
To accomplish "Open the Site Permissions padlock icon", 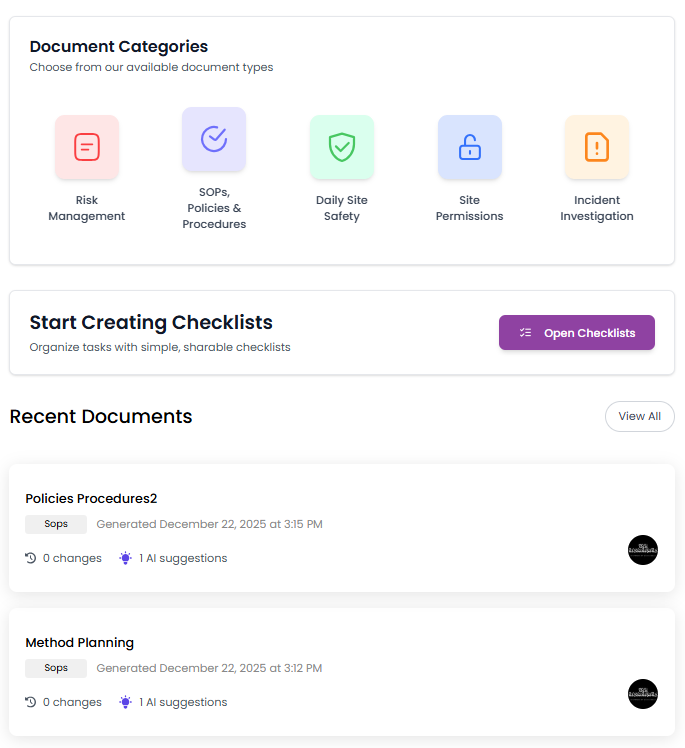I will click(x=469, y=147).
